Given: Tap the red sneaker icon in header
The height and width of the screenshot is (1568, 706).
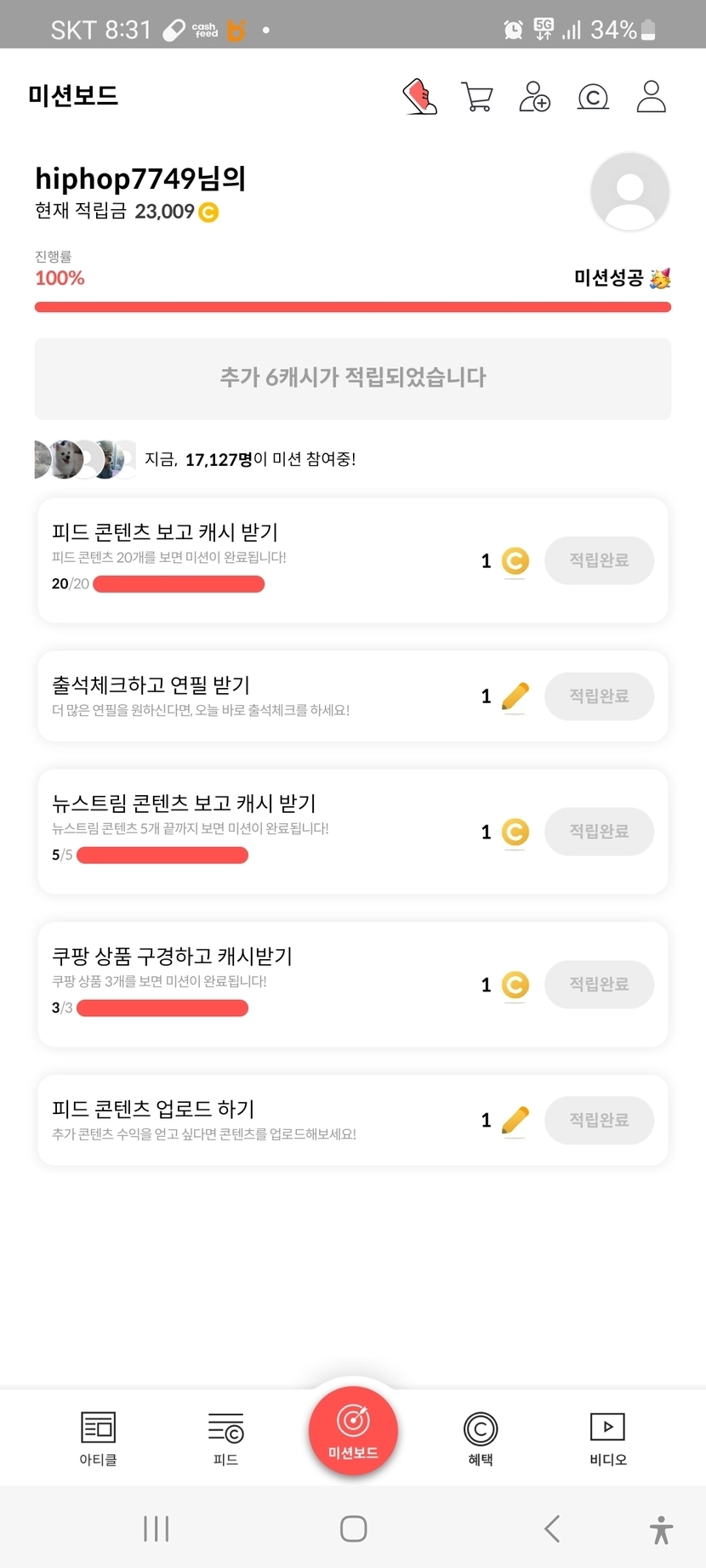Looking at the screenshot, I should [x=419, y=97].
